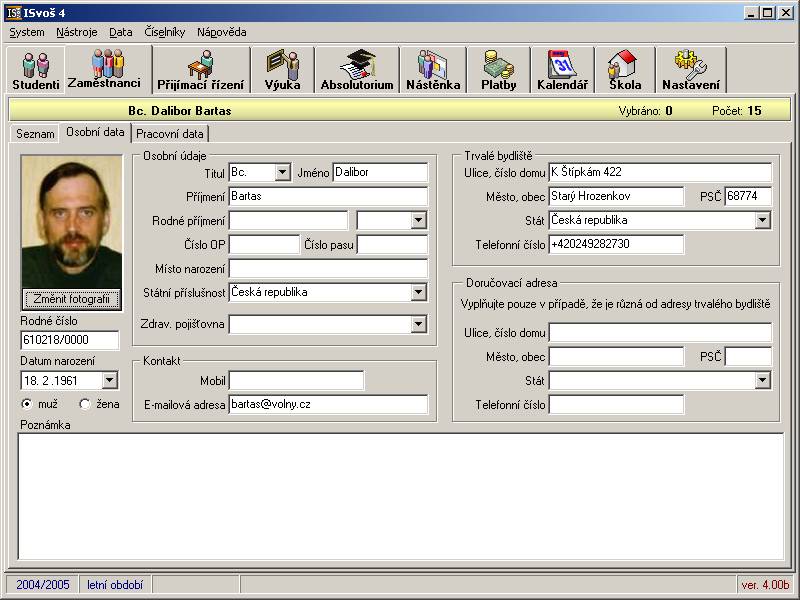Open the Platby payments module
The image size is (800, 600).
click(498, 70)
